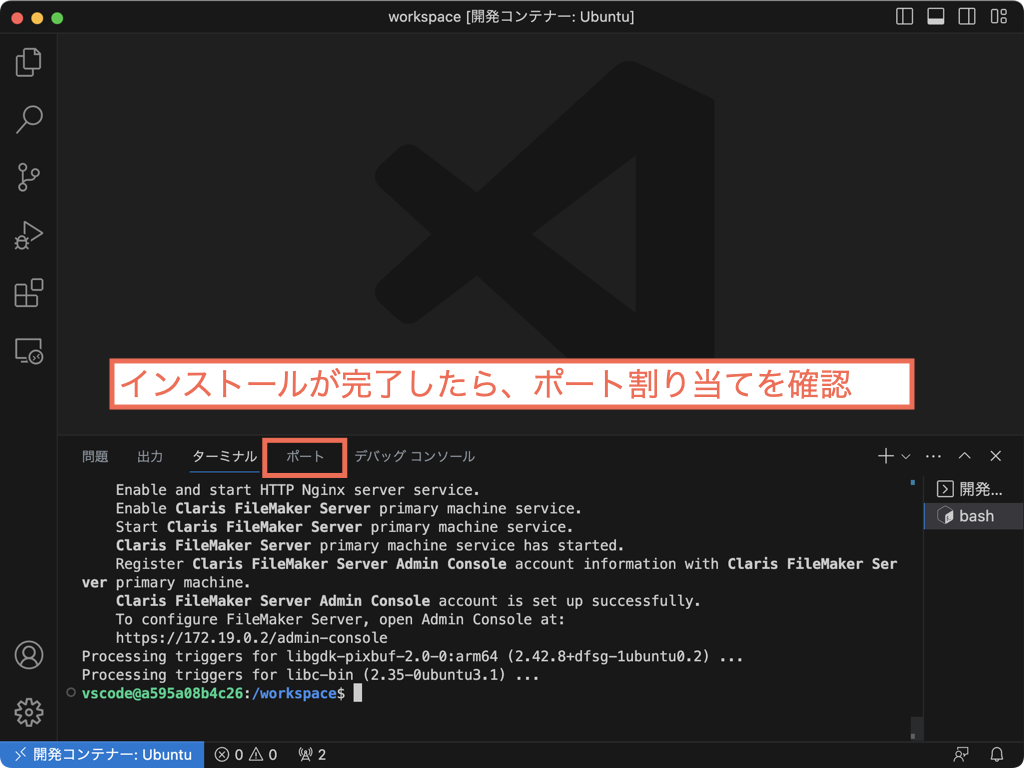Toggle the primary sidebar layout icon
1024x768 pixels.
[904, 16]
